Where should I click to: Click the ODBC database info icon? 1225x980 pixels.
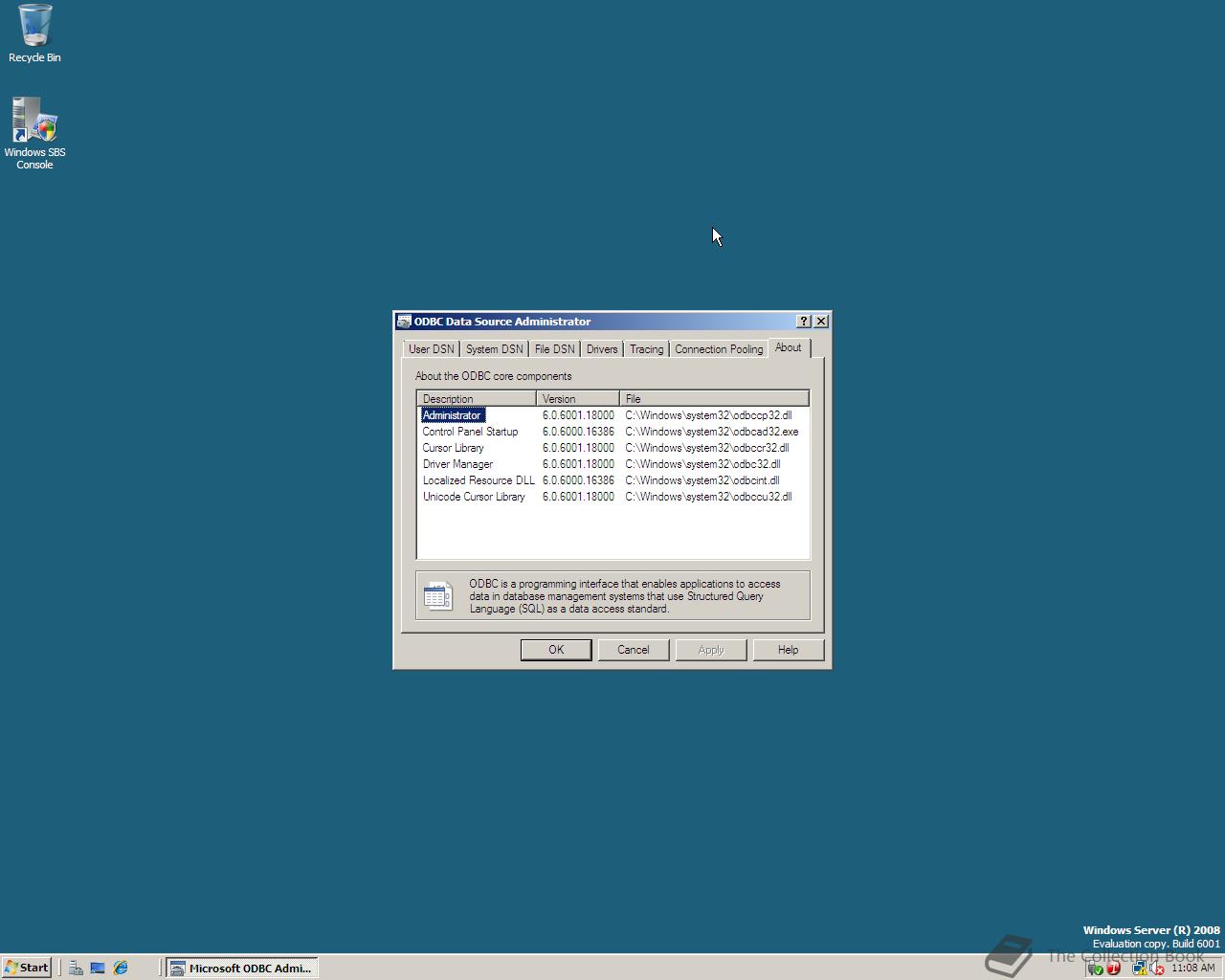click(438, 595)
